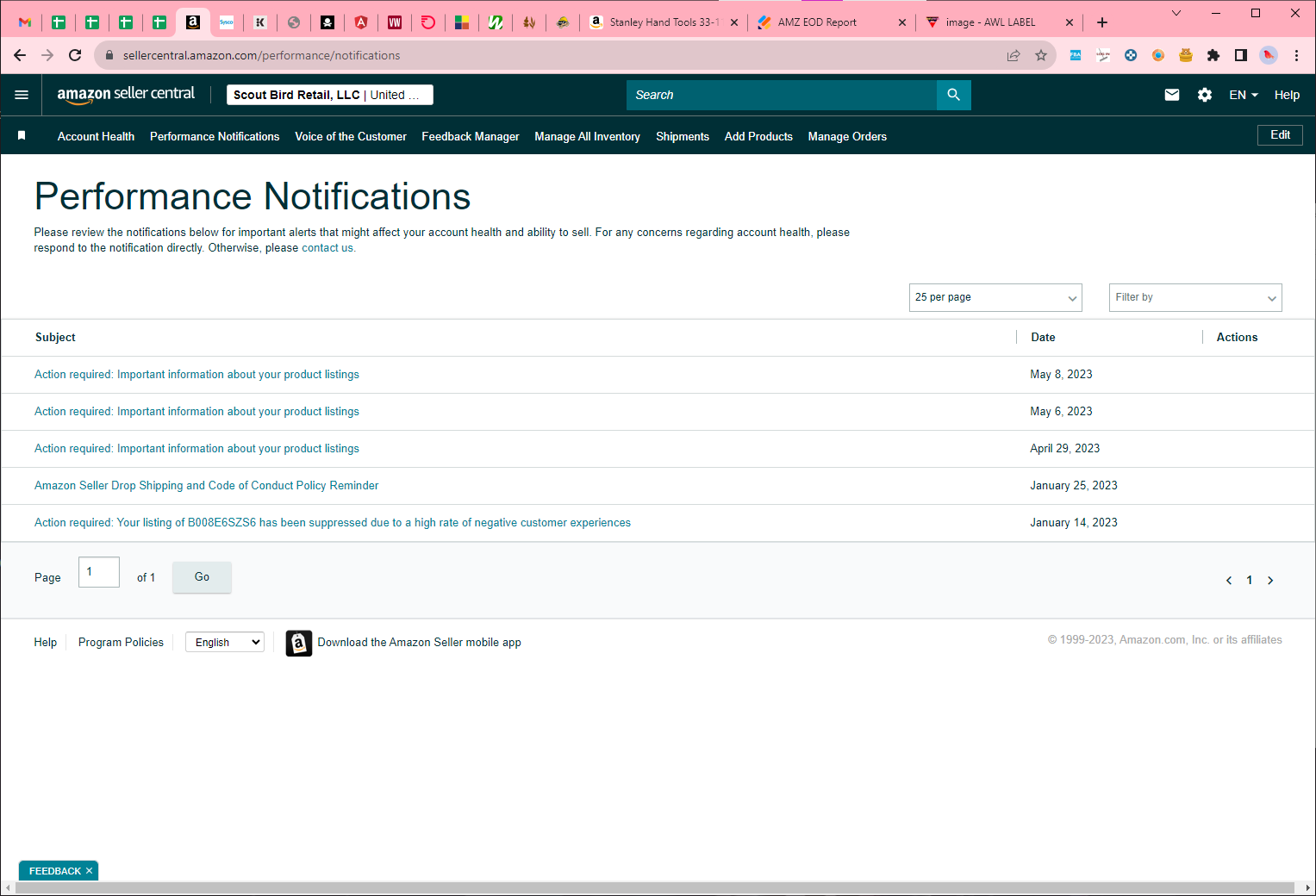This screenshot has height=896, width=1316.
Task: Click the amazon seller central logo
Action: (x=126, y=95)
